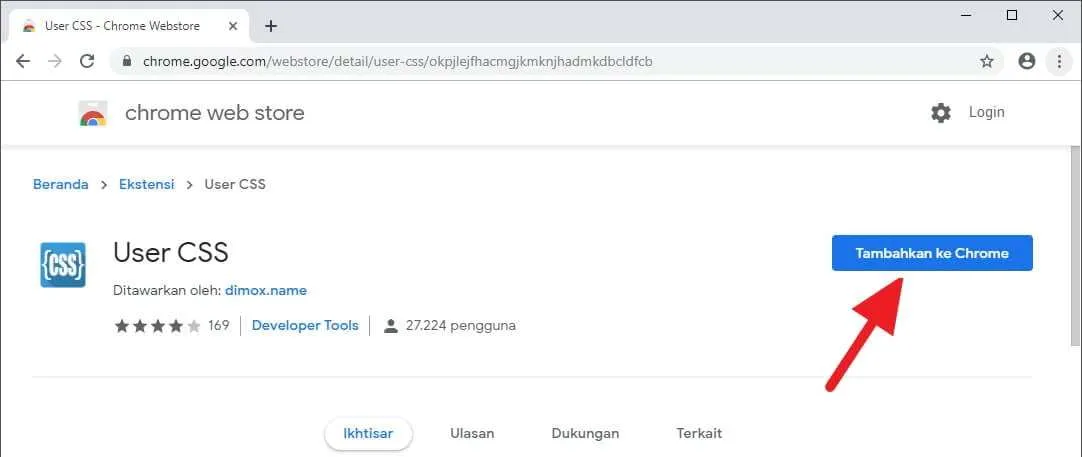This screenshot has width=1082, height=457.
Task: Switch to the Ulasan tab
Action: coord(472,434)
